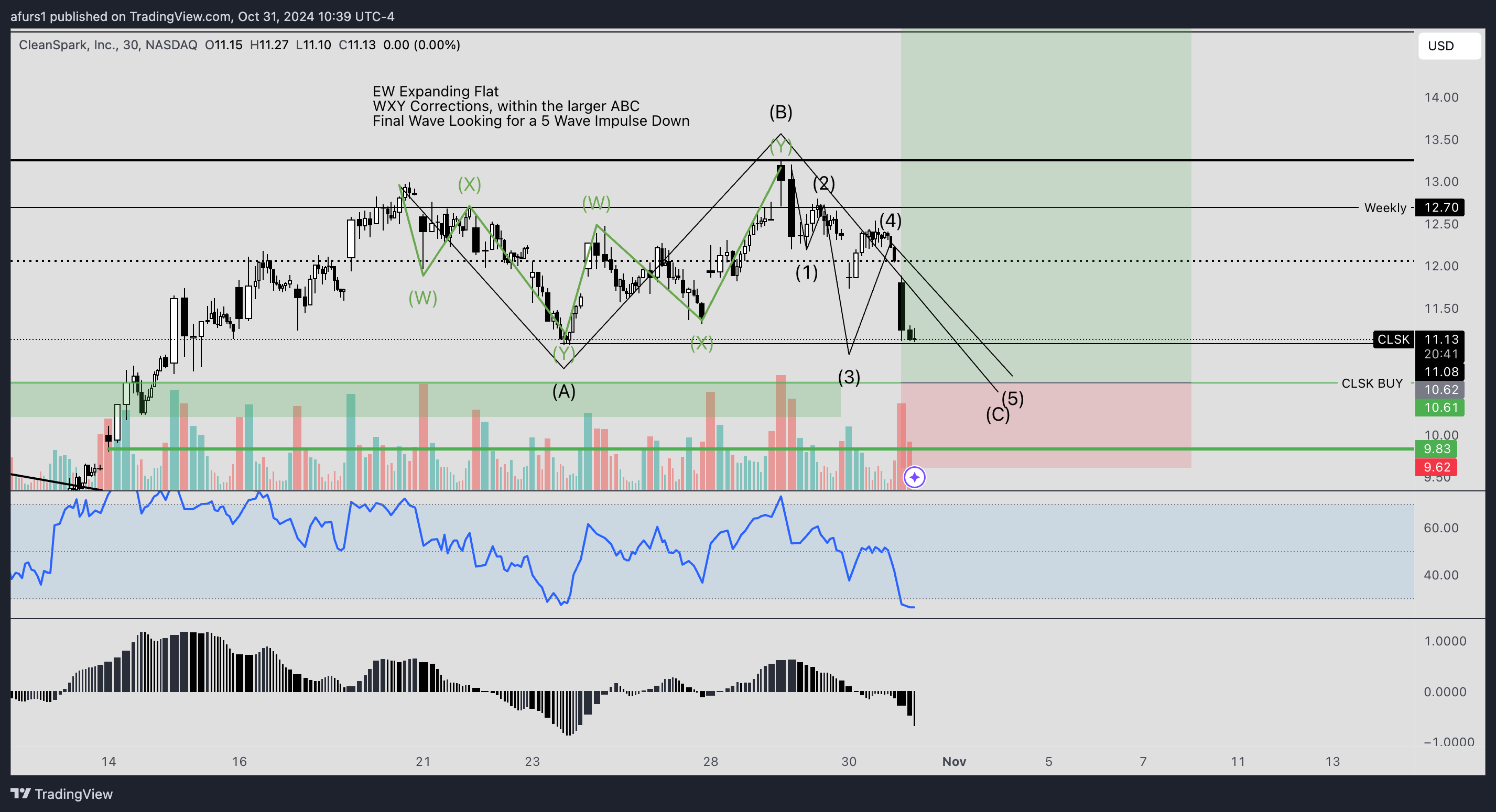Image resolution: width=1496 pixels, height=812 pixels.
Task: Click the 30 date on time axis
Action: 849,761
